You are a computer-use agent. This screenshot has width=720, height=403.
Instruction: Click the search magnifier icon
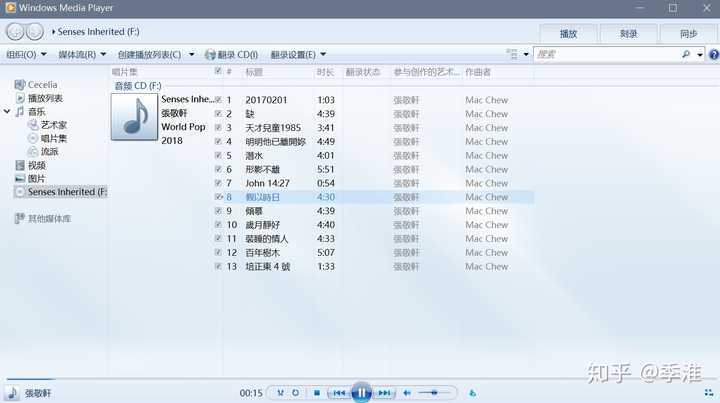tap(686, 54)
